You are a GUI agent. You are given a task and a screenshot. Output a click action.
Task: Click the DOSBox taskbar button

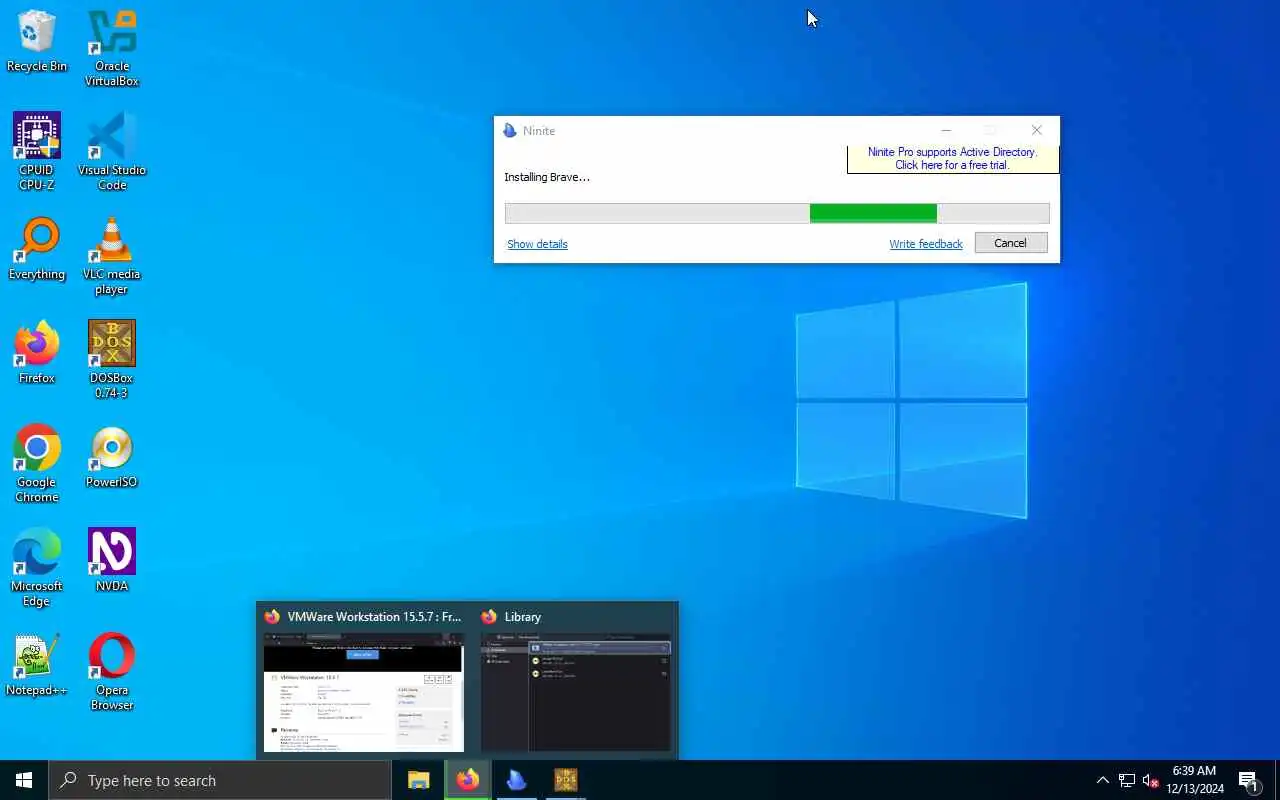coord(565,780)
